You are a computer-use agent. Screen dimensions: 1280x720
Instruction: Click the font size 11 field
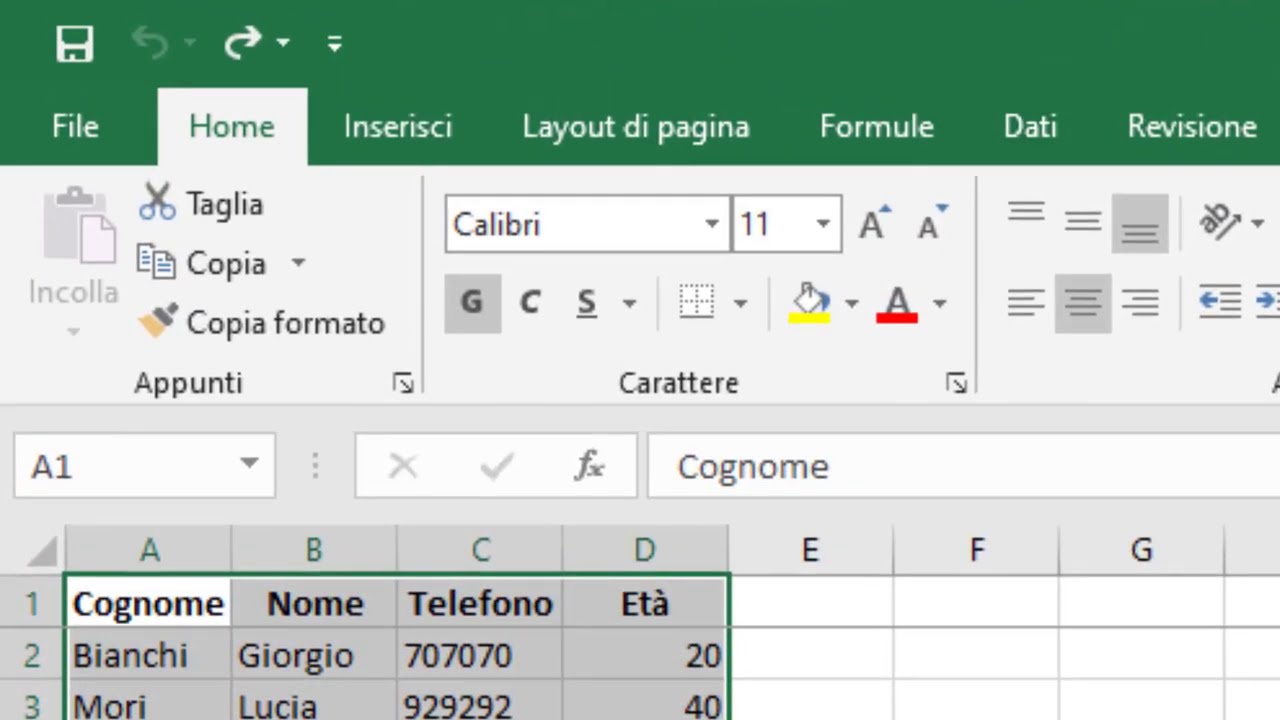(x=770, y=224)
